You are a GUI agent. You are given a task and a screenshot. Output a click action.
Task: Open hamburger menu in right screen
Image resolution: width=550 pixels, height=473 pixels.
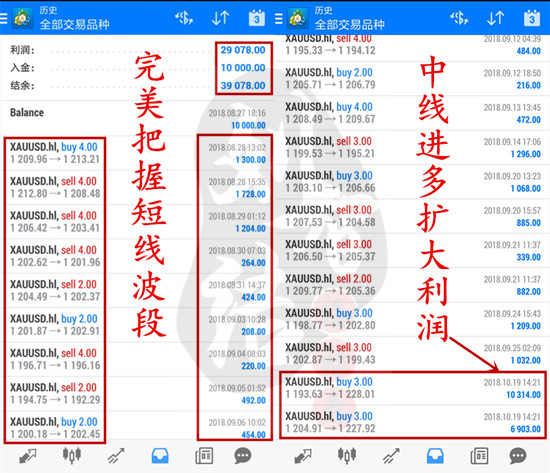coord(279,18)
